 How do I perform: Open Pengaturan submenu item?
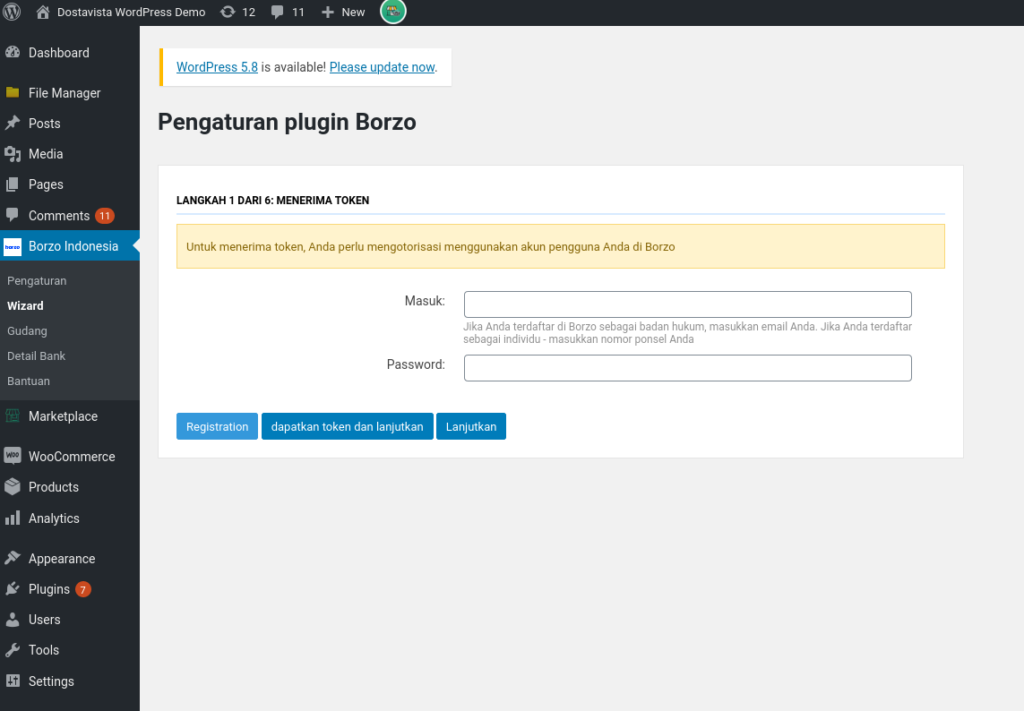click(x=37, y=281)
